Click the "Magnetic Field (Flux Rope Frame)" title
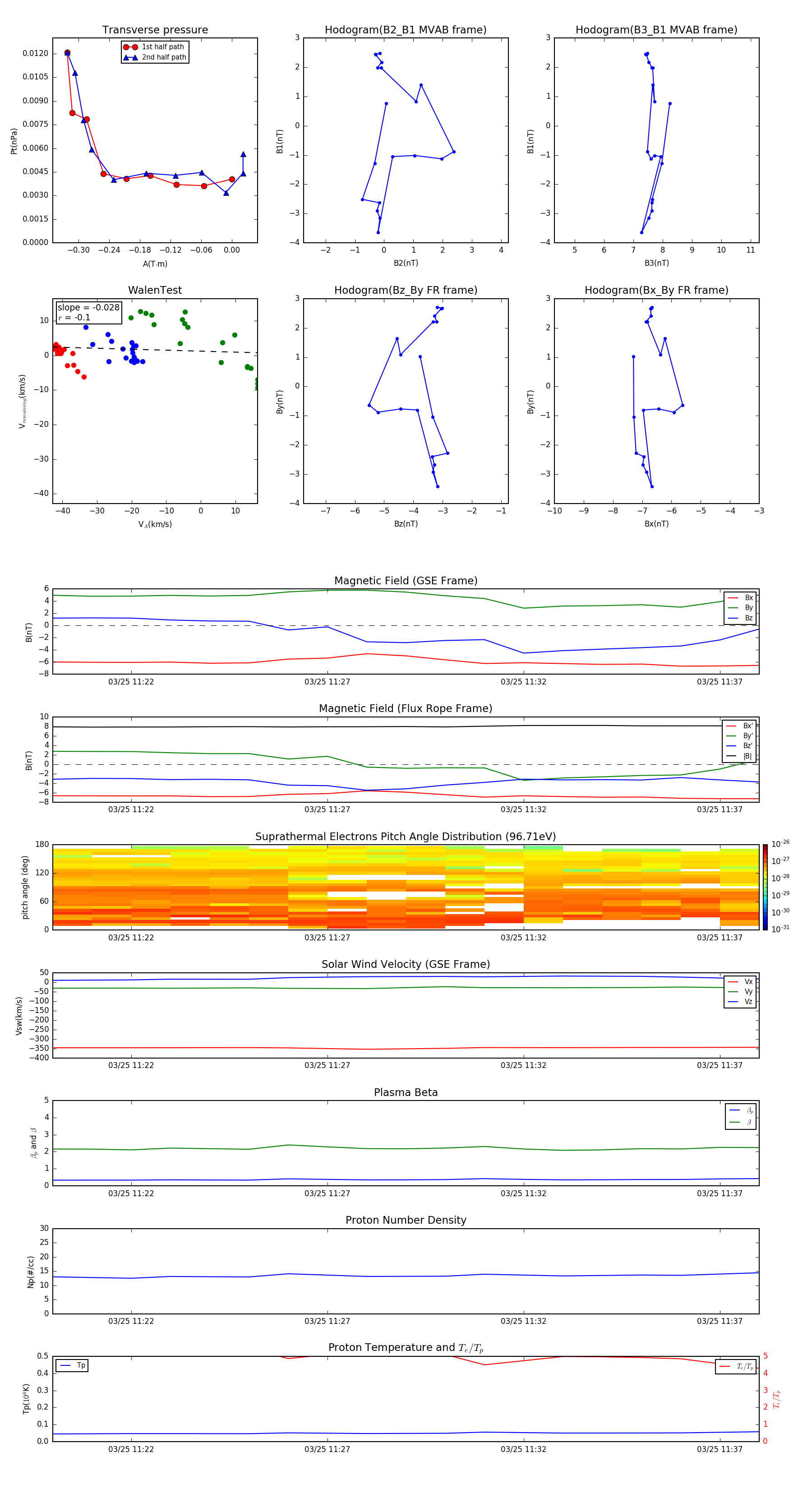This screenshot has width=812, height=1489. 406,708
